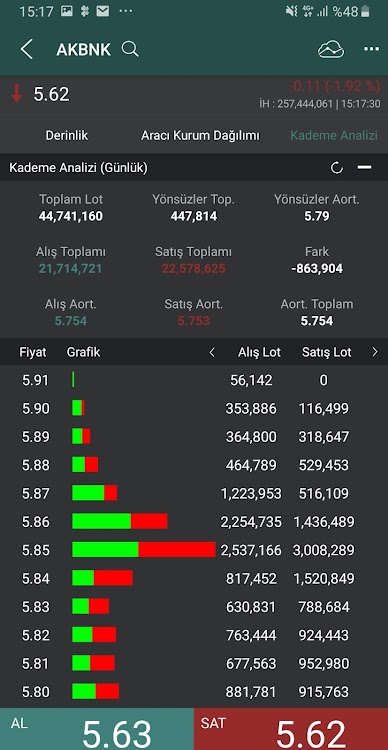Tap Fark value -863,904
The image size is (388, 750).
[x=317, y=268]
